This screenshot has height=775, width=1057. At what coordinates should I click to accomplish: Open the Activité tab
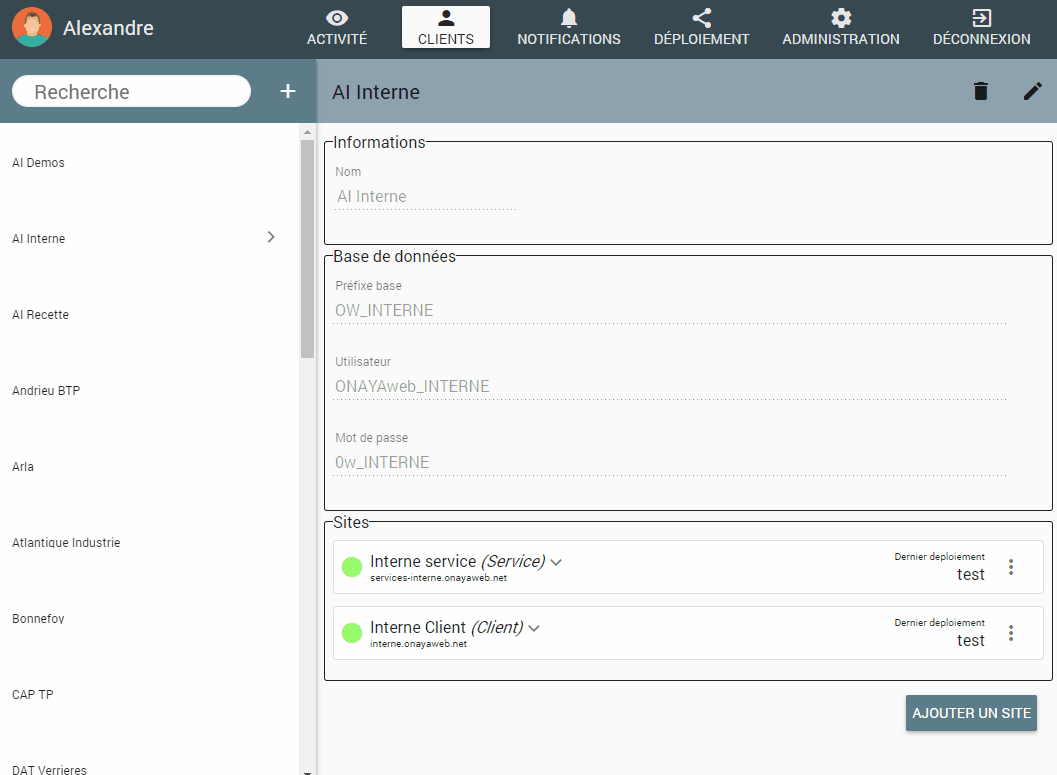[337, 28]
